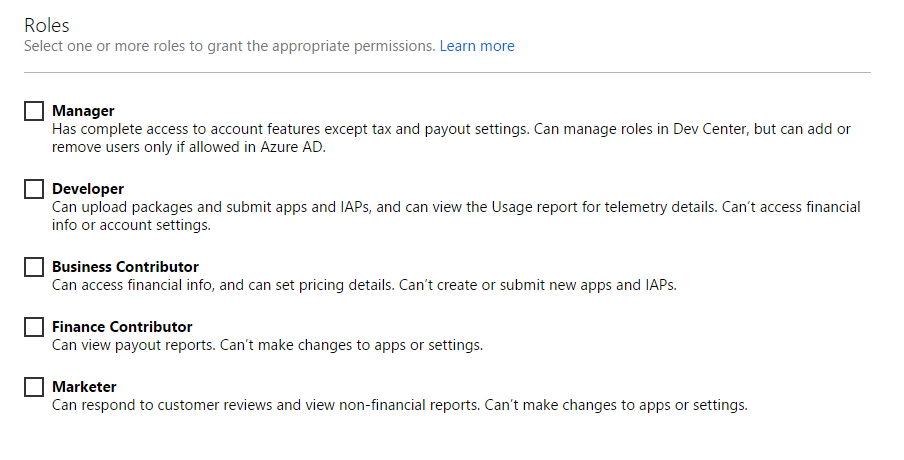
Task: Click the Business Contributor label text
Action: pyautogui.click(x=125, y=267)
